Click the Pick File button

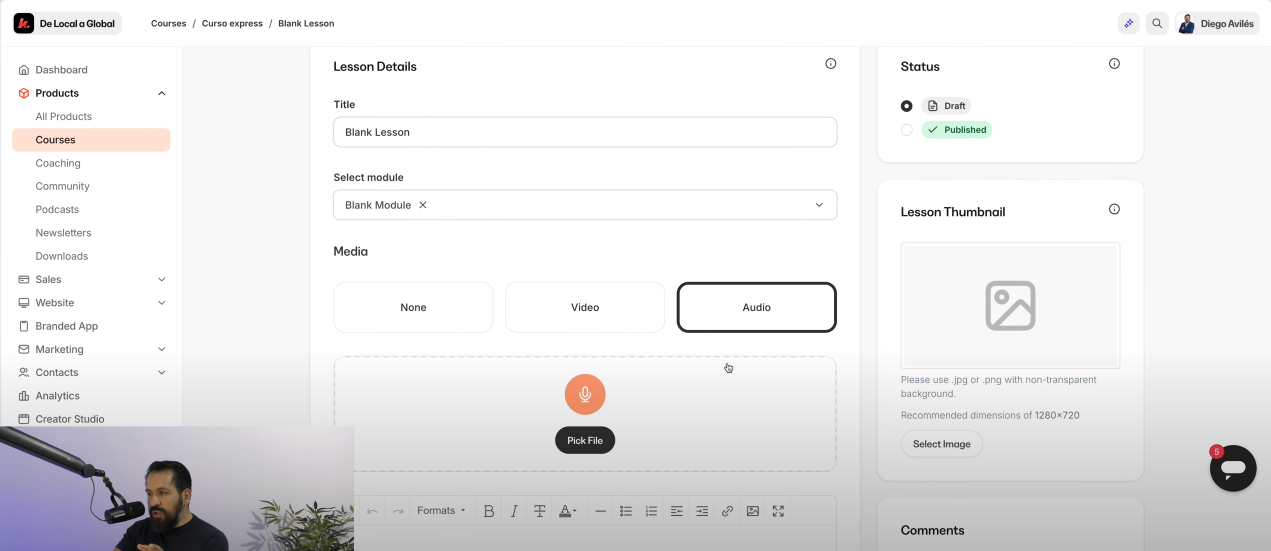pos(585,441)
